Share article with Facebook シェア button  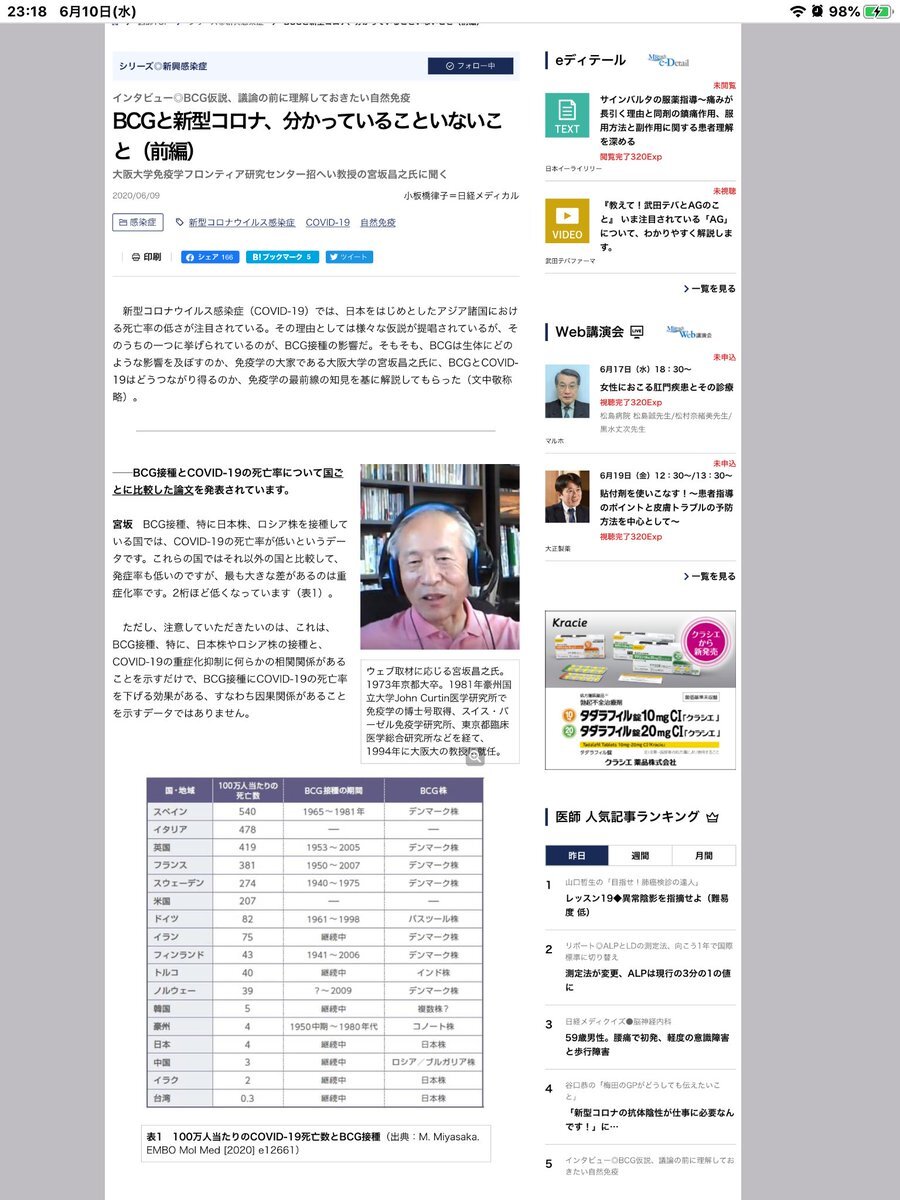[210, 257]
